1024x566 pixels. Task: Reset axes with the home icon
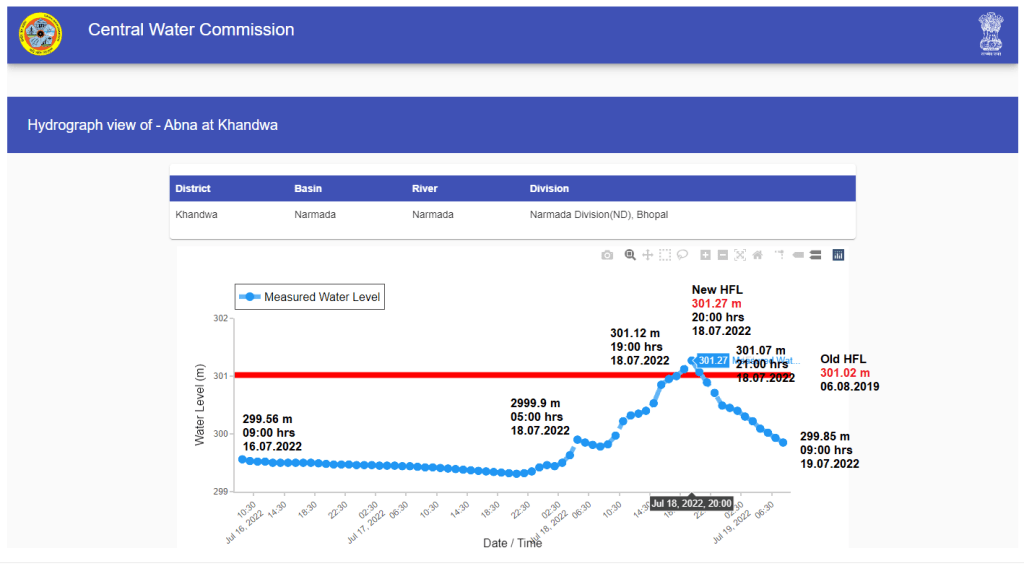pyautogui.click(x=757, y=255)
